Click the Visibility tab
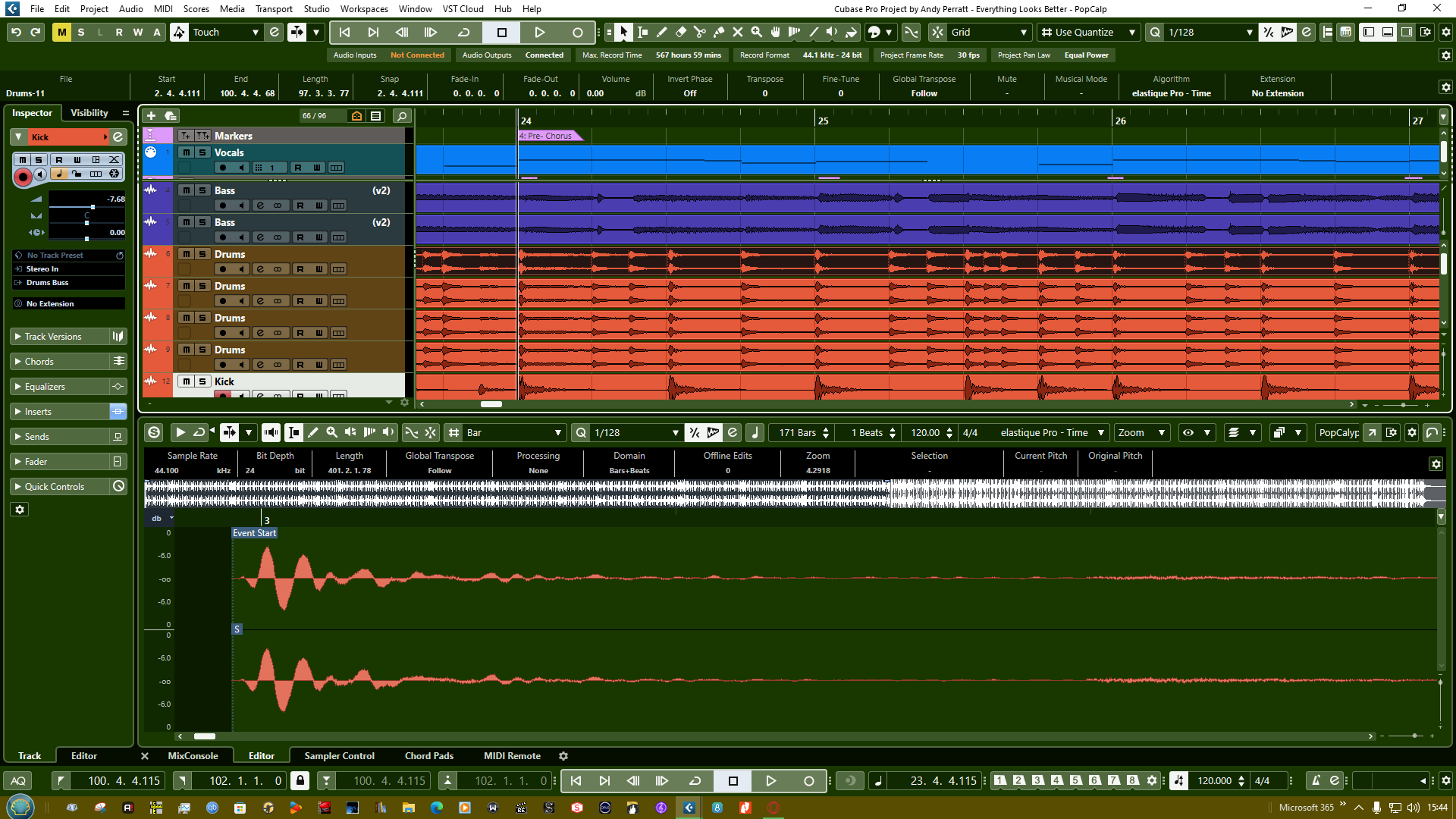This screenshot has width=1456, height=819. [x=89, y=113]
